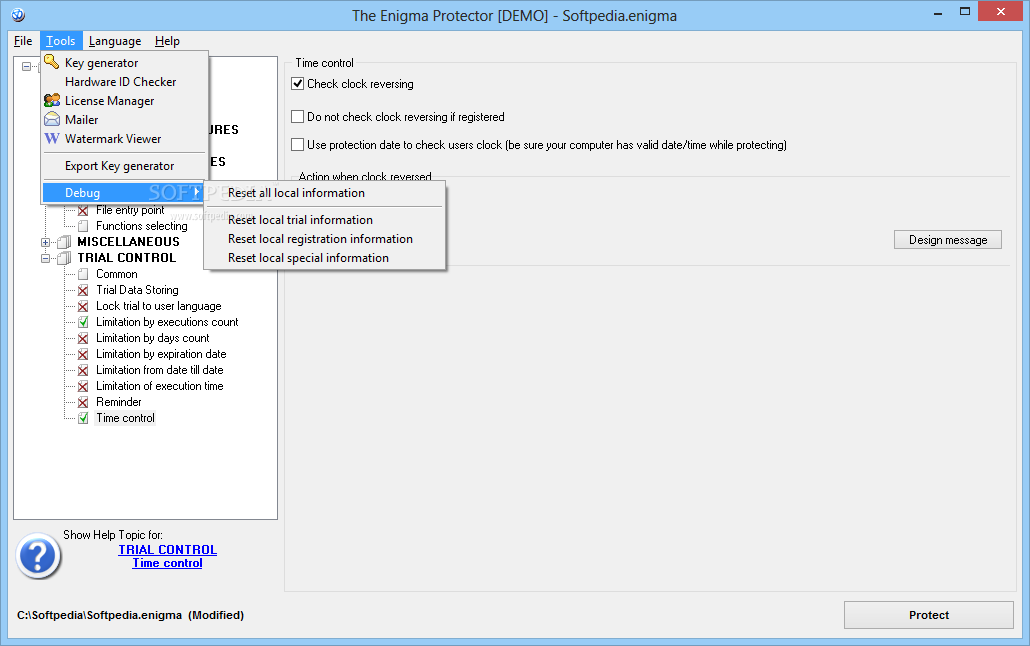Open the Help menu
The height and width of the screenshot is (646, 1030).
(168, 41)
